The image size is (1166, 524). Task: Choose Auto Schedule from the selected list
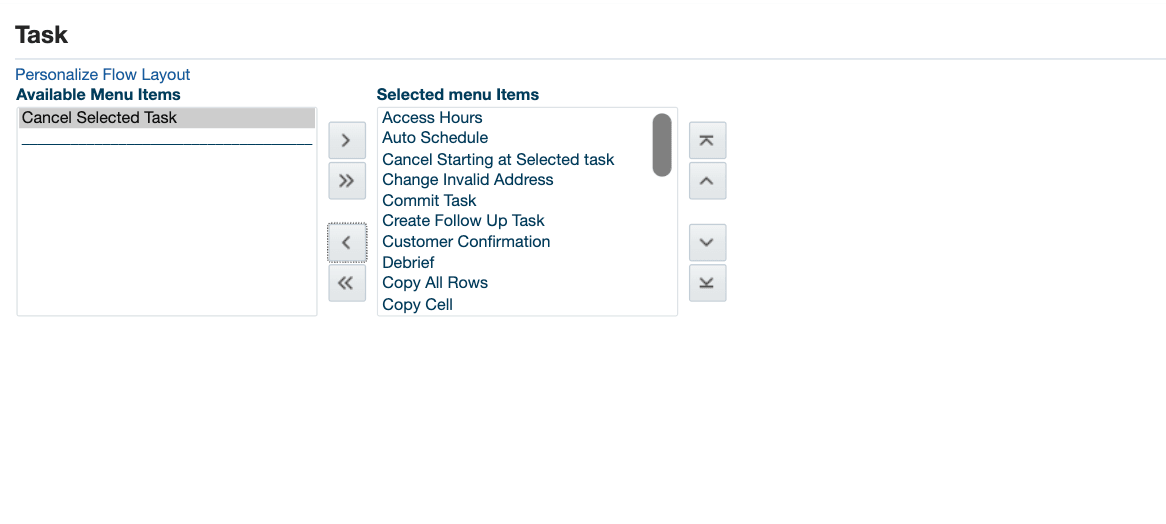tap(435, 138)
